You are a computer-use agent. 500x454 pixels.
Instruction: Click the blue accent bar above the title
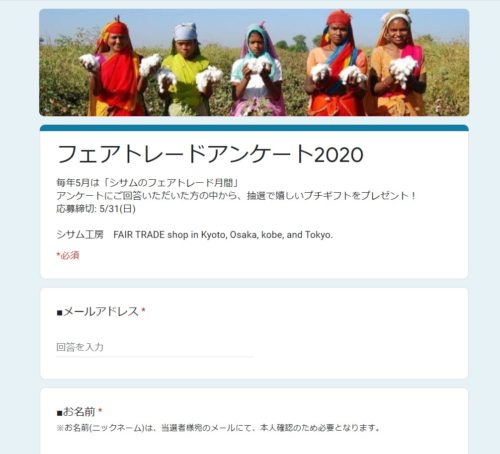pos(254,128)
